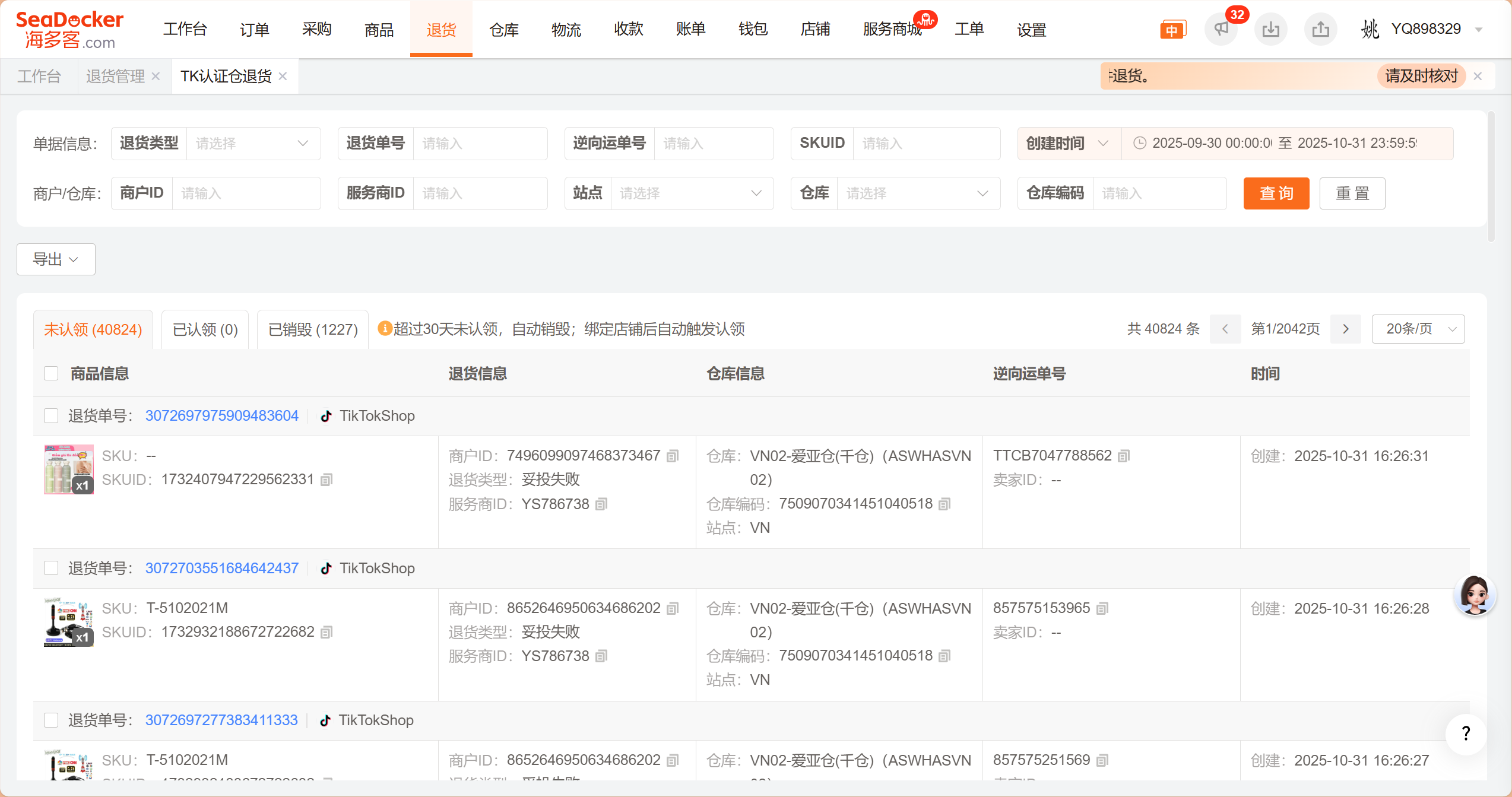The height and width of the screenshot is (797, 1512).
Task: Check the select-all checkbox in table header
Action: 51,373
